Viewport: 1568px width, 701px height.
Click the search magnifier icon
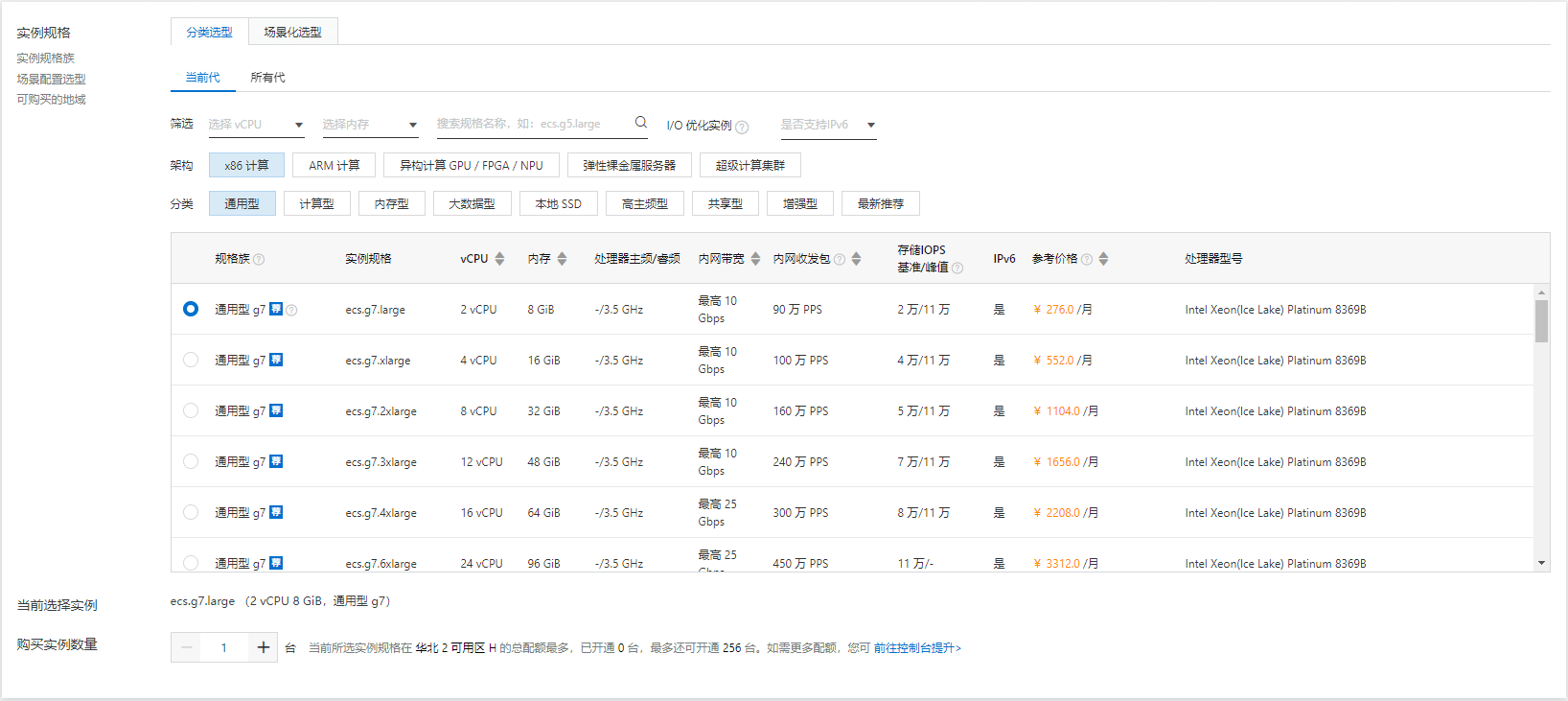(x=641, y=123)
